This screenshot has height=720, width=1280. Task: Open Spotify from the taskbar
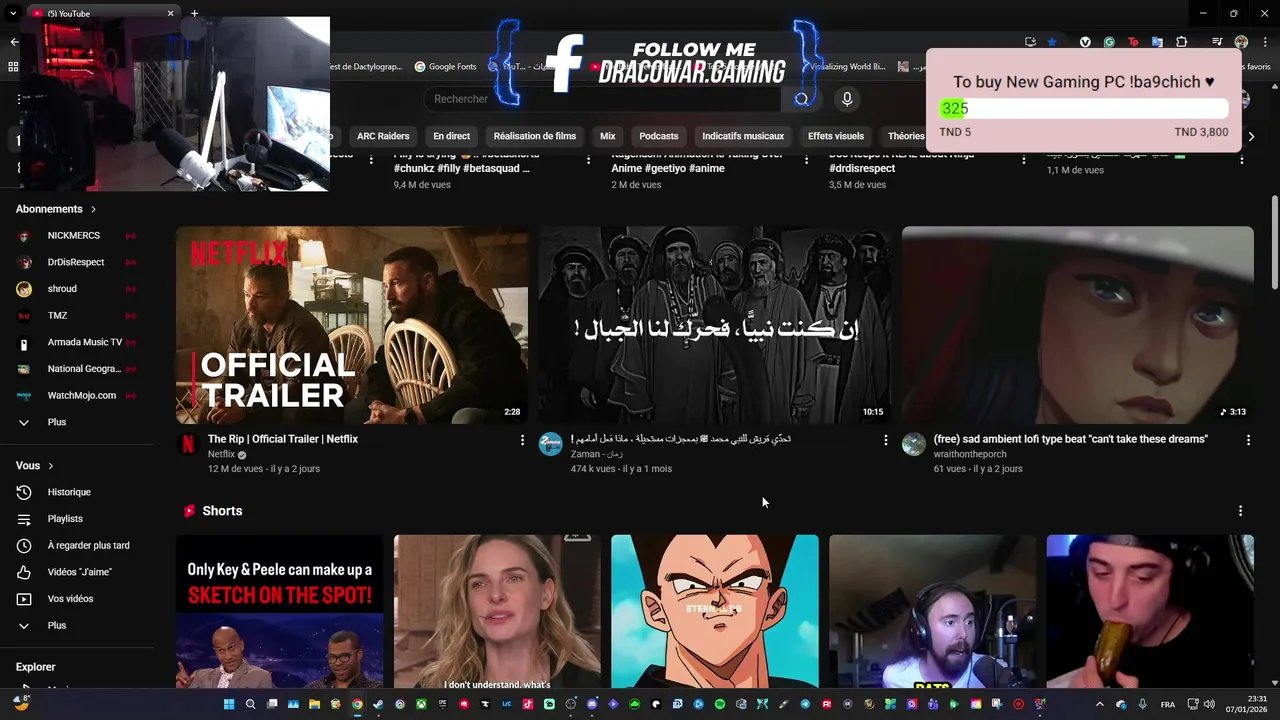click(720, 704)
